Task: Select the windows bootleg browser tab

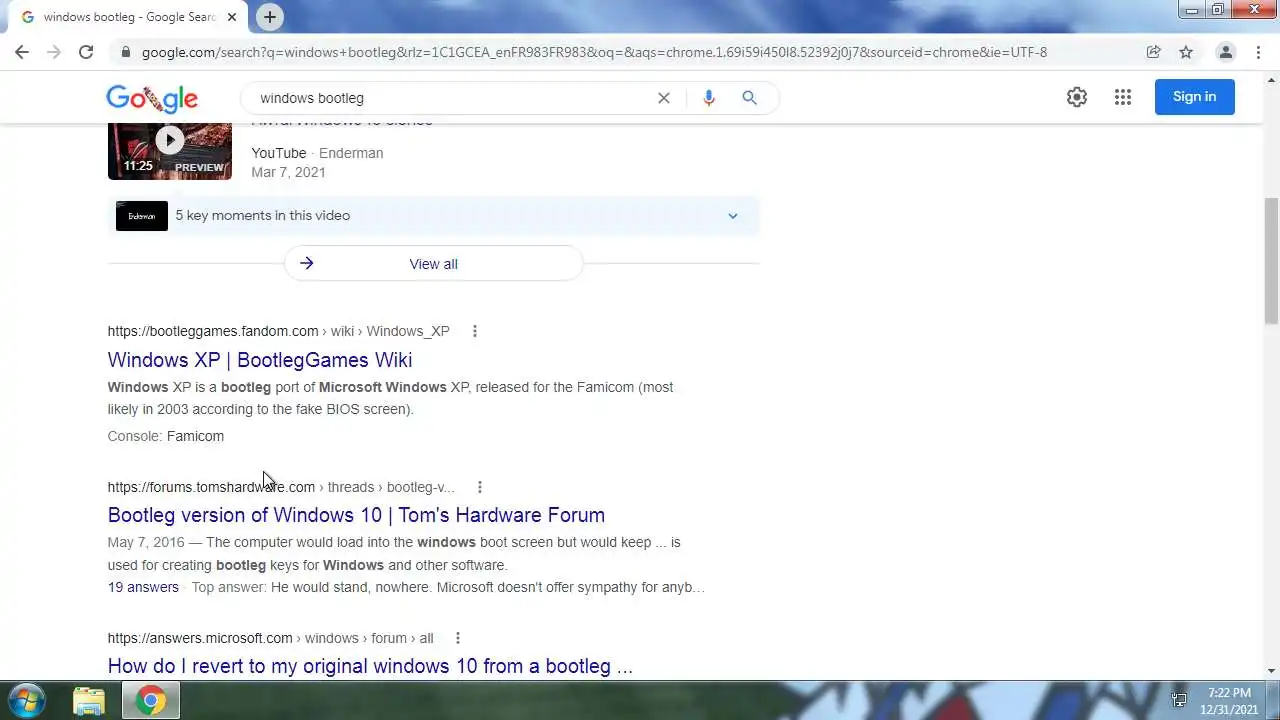Action: [x=130, y=17]
